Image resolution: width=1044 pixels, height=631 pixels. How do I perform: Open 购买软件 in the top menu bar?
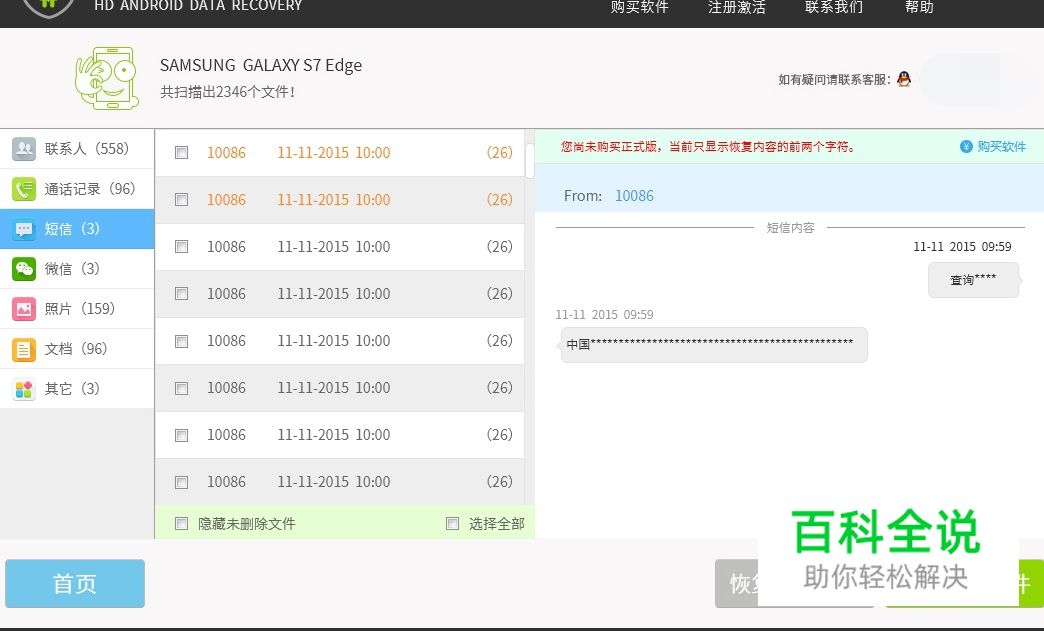pos(639,7)
